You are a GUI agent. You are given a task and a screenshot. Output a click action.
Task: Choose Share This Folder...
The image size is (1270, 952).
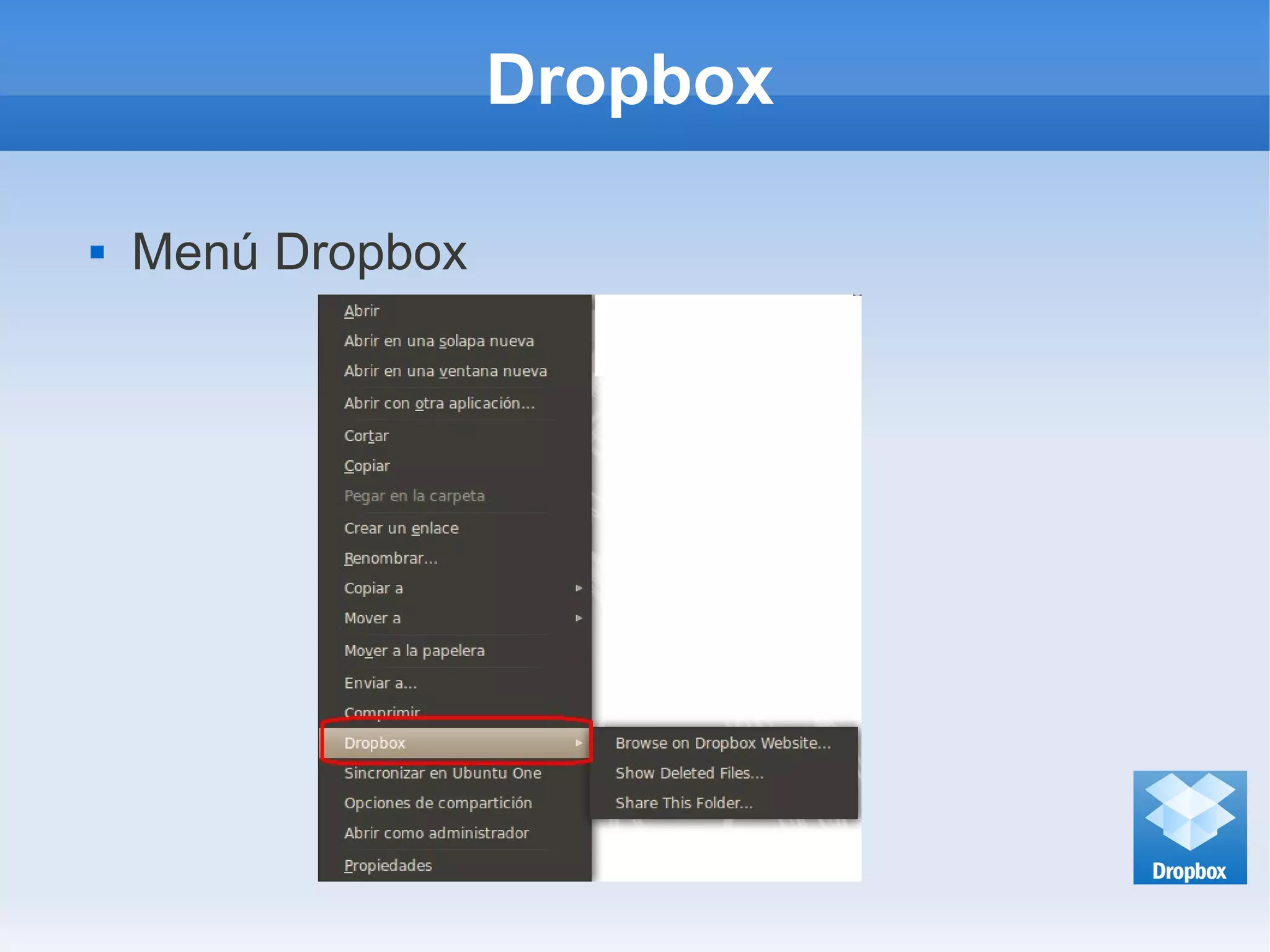coord(724,803)
